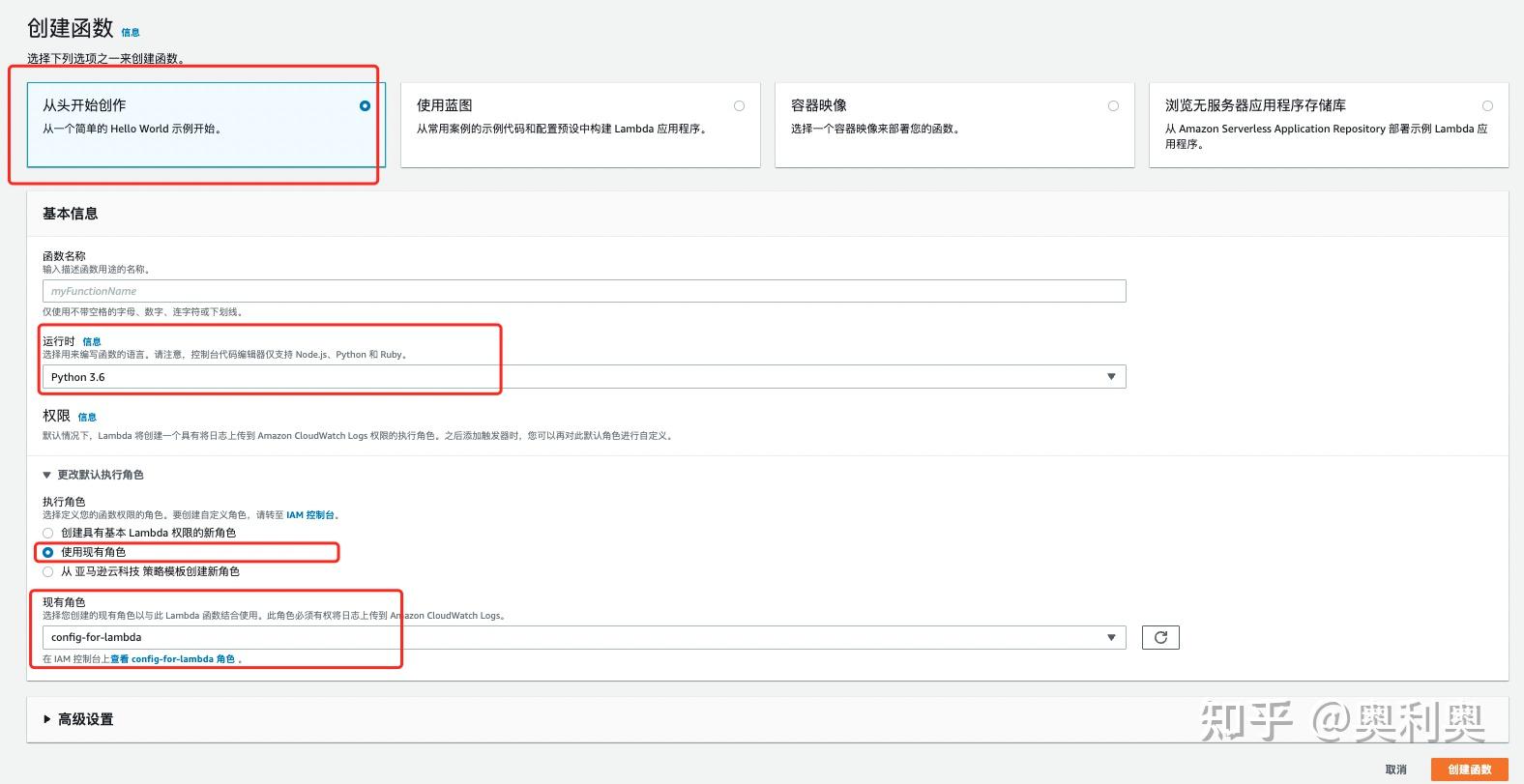Viewport: 1524px width, 784px height.
Task: Choose the 容器映像 radio option
Action: (x=1113, y=106)
